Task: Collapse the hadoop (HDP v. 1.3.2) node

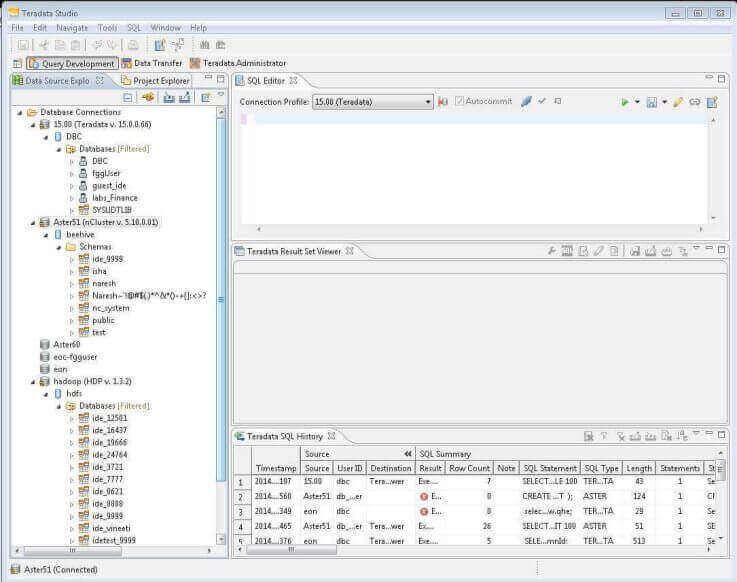Action: pyautogui.click(x=33, y=381)
